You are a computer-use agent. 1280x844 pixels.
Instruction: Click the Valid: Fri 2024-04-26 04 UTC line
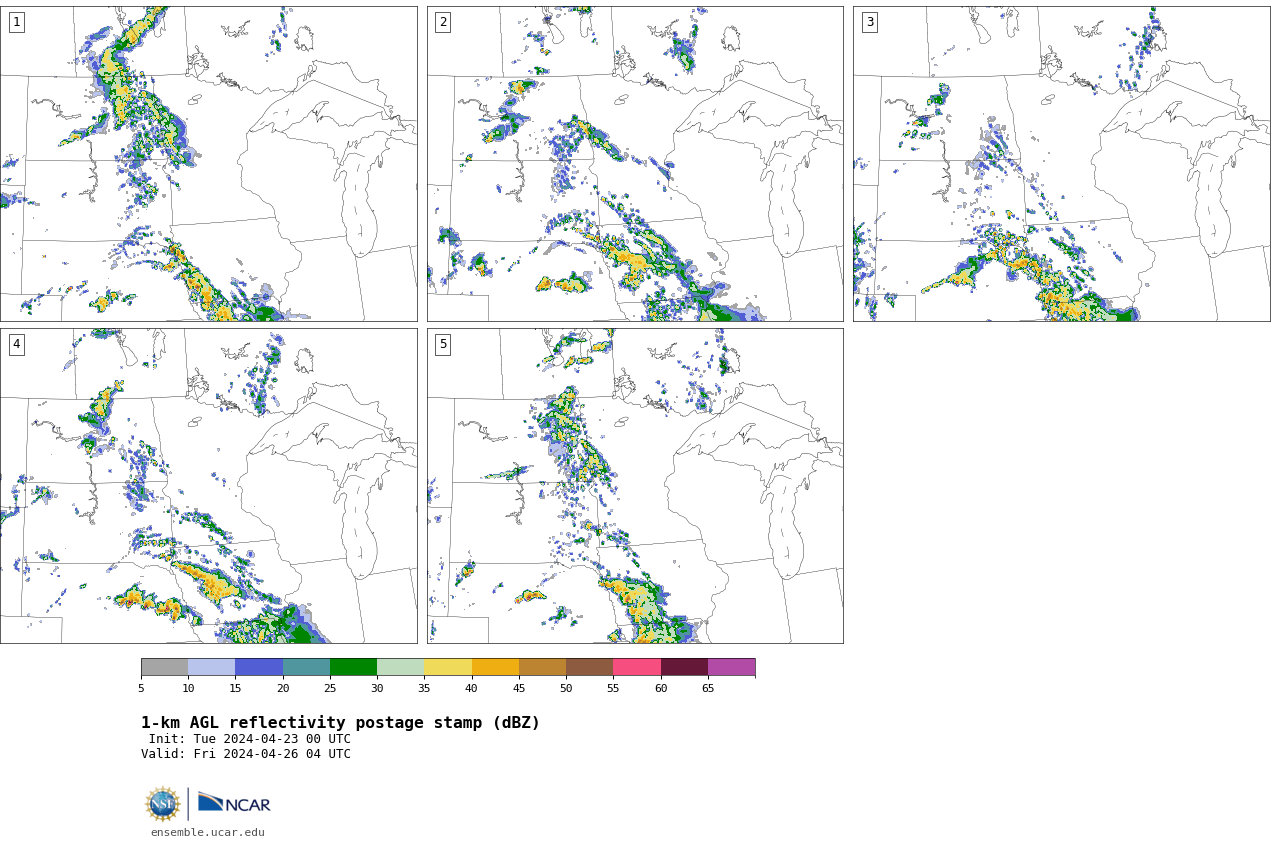246,754
